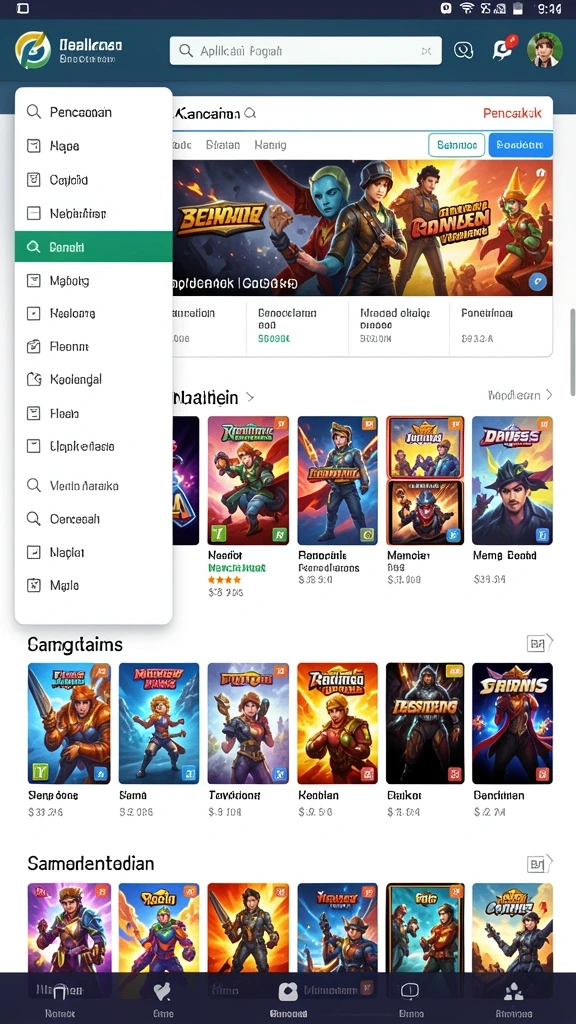The height and width of the screenshot is (1024, 576).
Task: Click the Android home/recents square icon
Action: coord(22,8)
